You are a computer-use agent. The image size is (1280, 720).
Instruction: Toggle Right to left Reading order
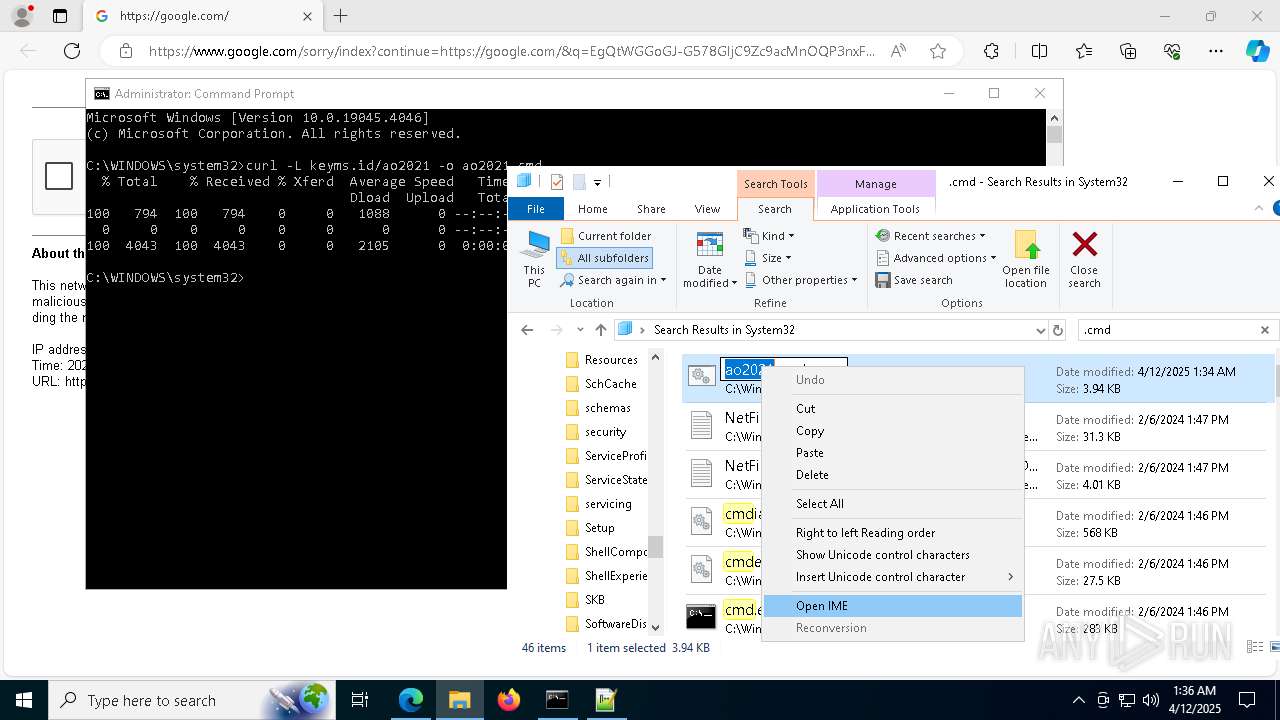pyautogui.click(x=893, y=533)
